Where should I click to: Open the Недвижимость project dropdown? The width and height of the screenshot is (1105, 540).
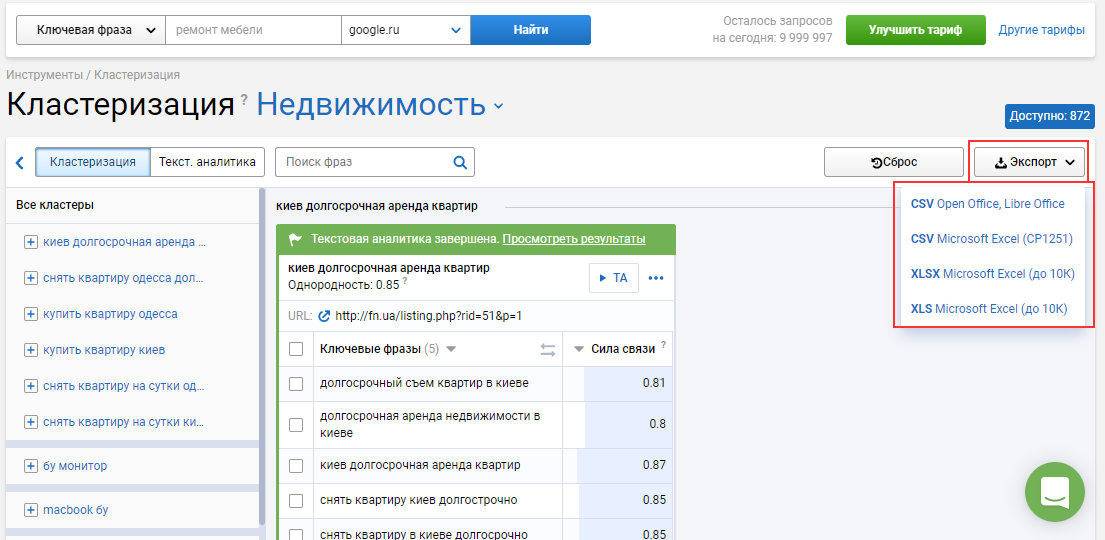coord(381,105)
